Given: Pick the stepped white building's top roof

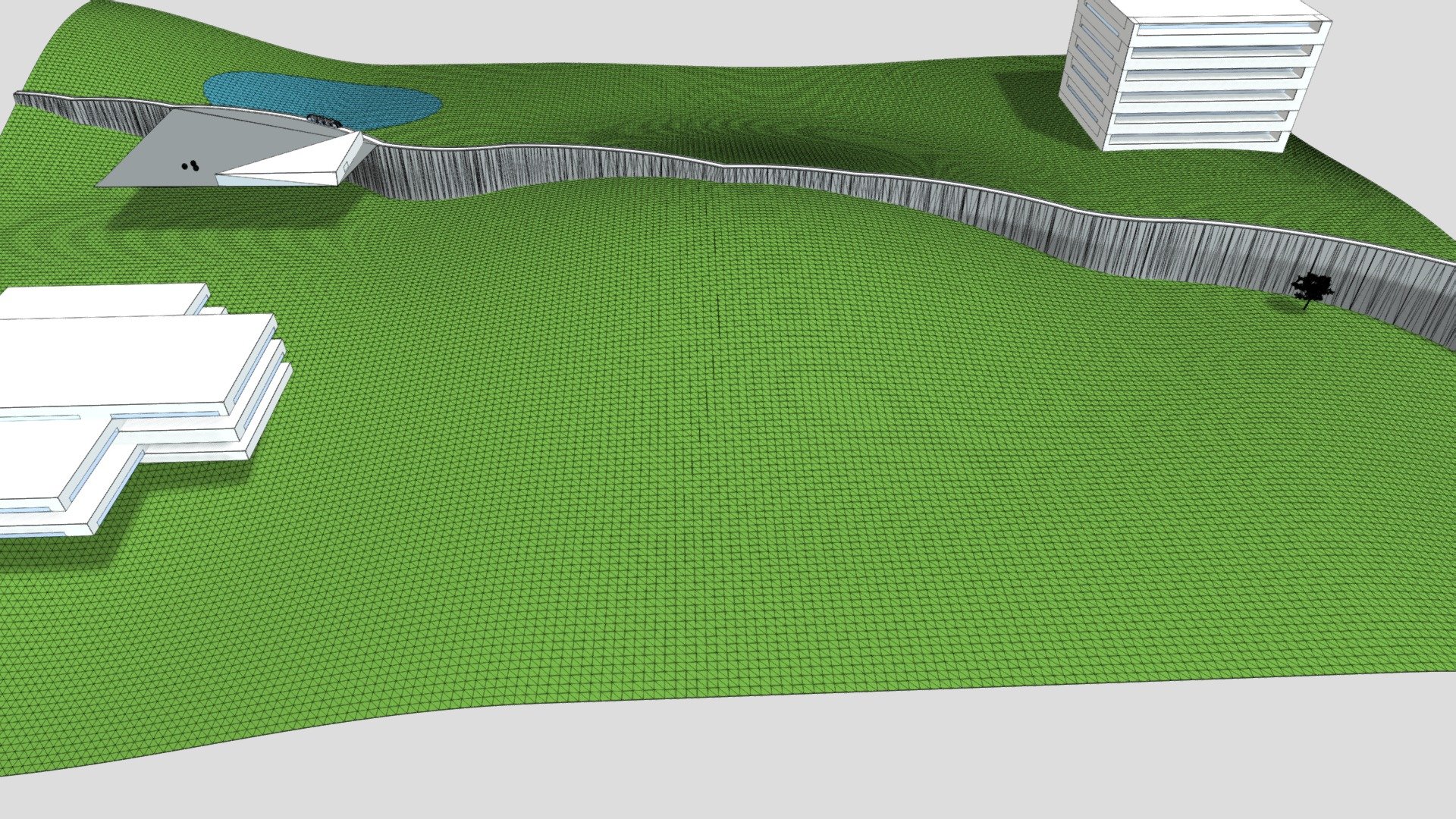Looking at the screenshot, I should tap(102, 301).
